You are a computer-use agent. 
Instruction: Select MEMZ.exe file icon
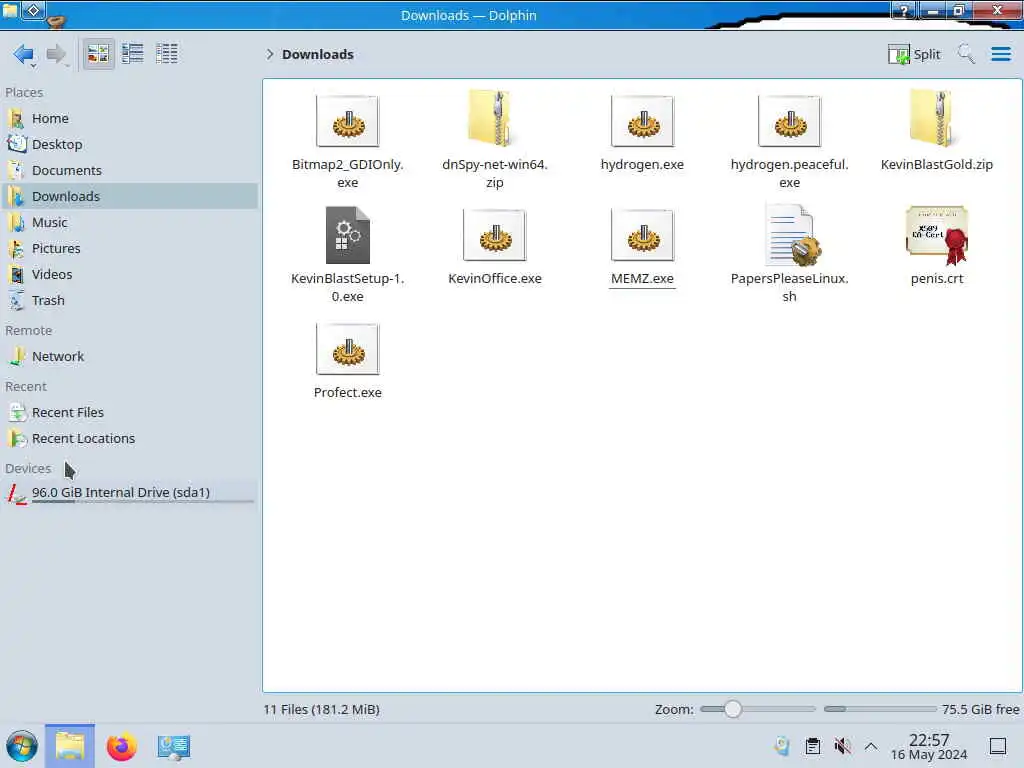tap(643, 235)
